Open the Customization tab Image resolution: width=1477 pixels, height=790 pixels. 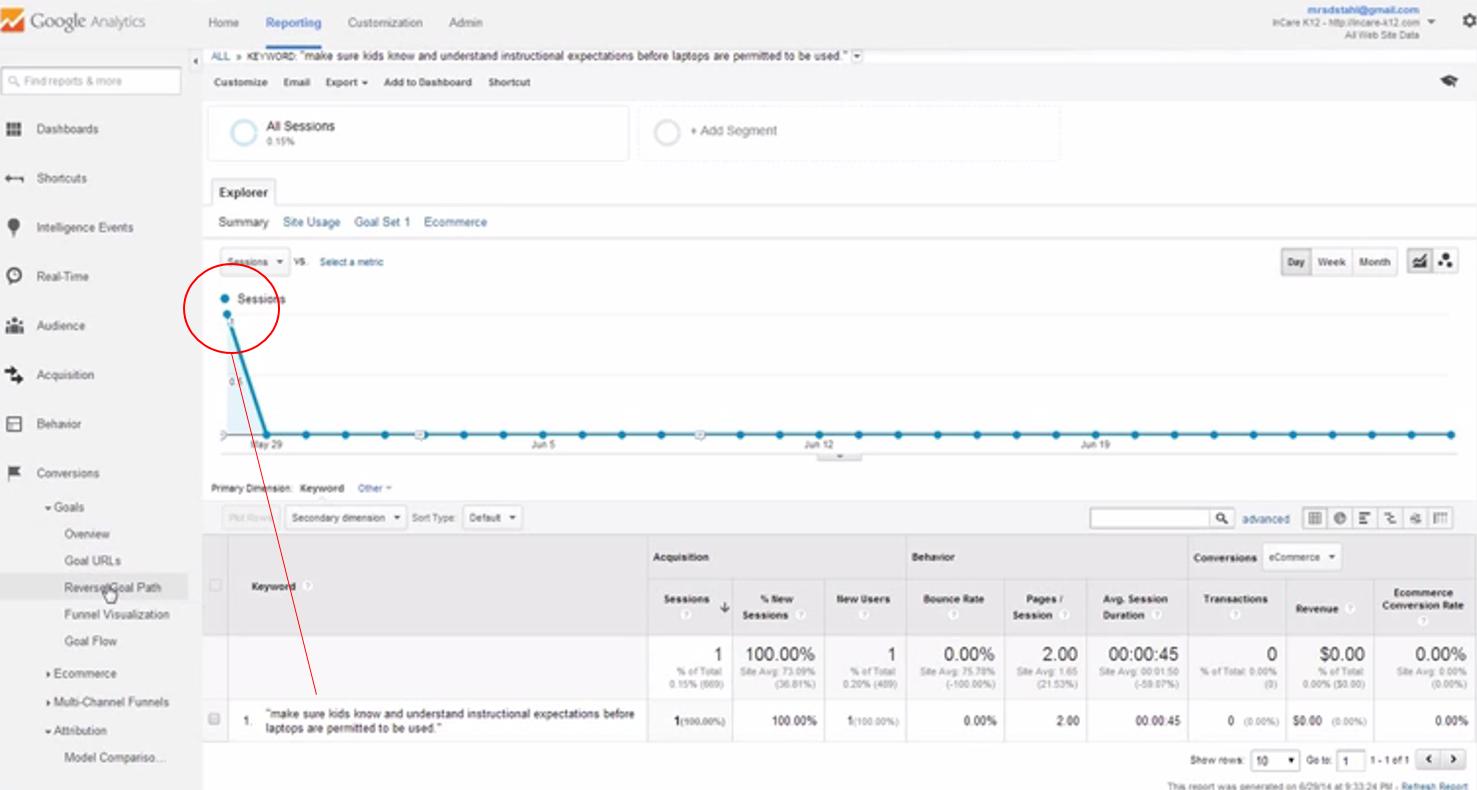coord(385,22)
